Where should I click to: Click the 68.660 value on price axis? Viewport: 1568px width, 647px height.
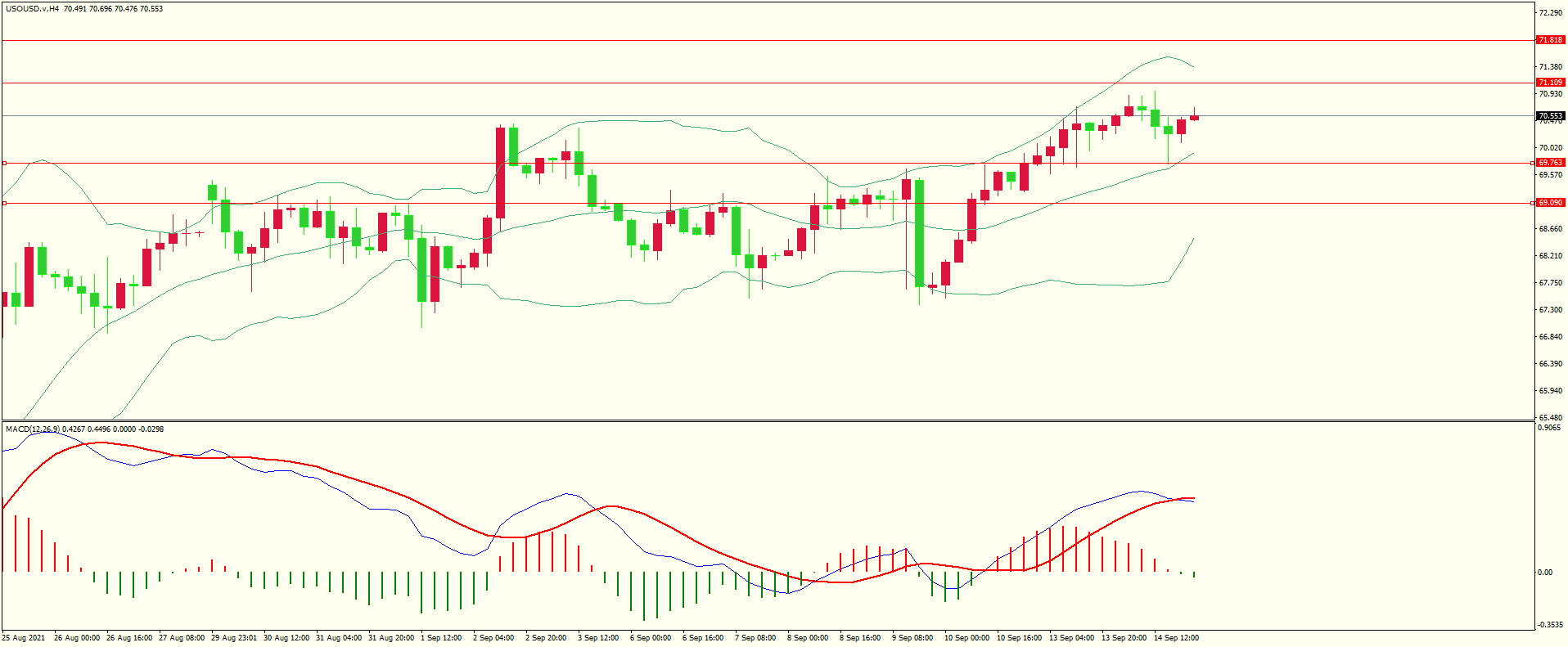(1551, 229)
